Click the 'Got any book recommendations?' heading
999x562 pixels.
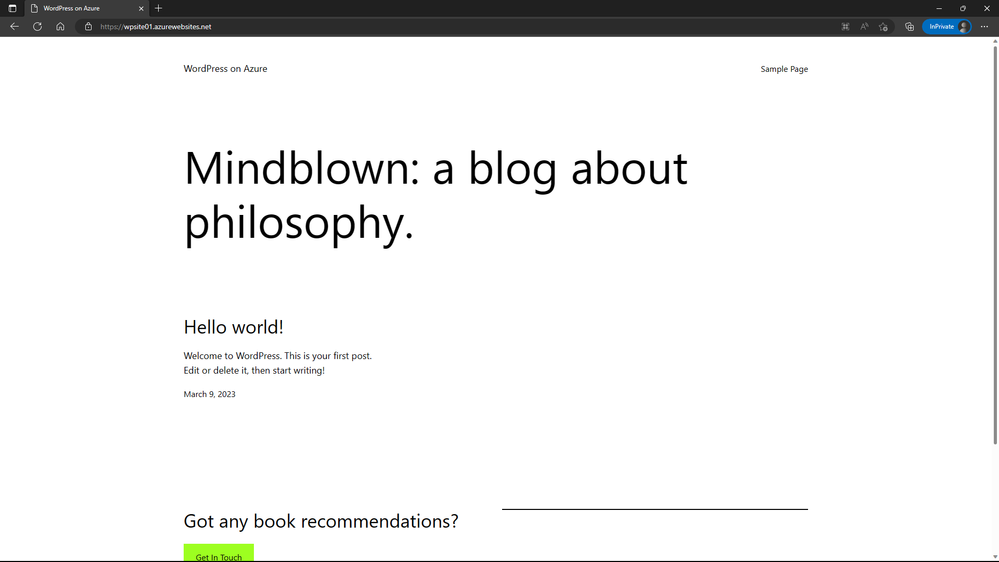(x=320, y=521)
